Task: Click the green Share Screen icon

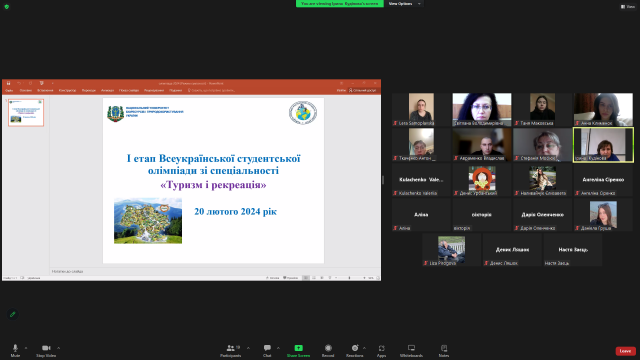Action: [x=298, y=348]
